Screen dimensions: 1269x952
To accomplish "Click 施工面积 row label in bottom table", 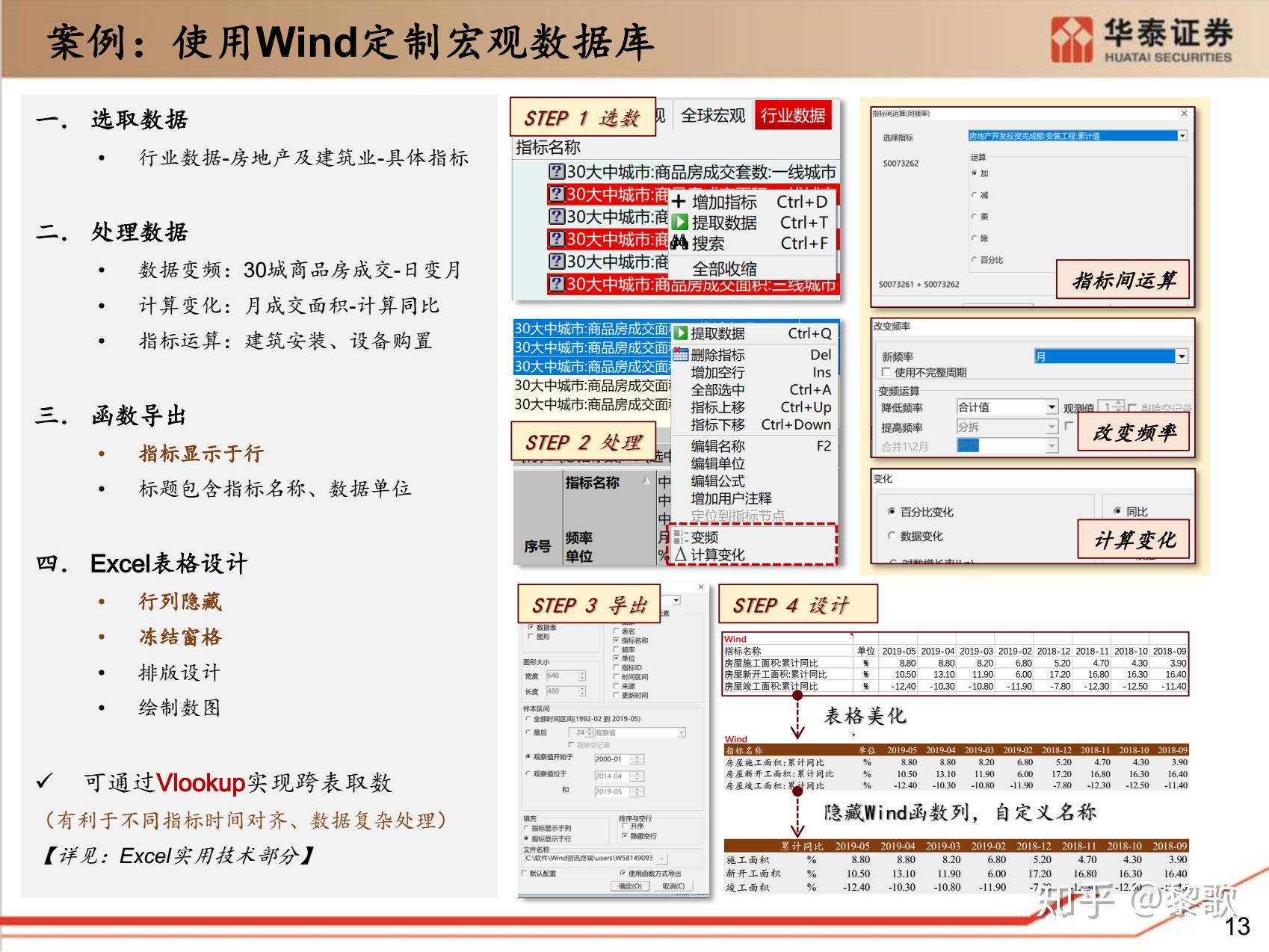I will click(x=747, y=860).
